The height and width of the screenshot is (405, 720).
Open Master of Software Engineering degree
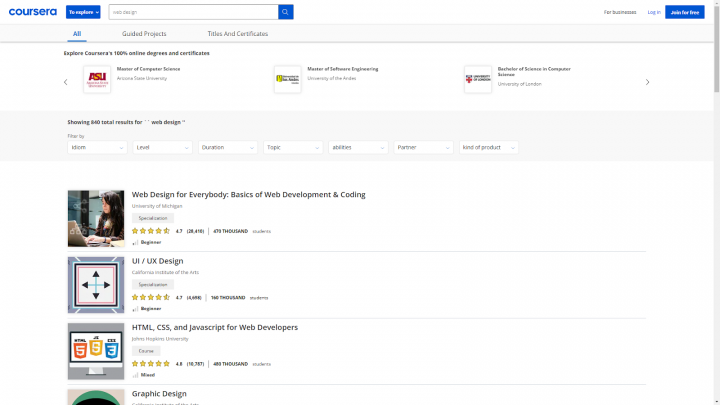(x=343, y=69)
